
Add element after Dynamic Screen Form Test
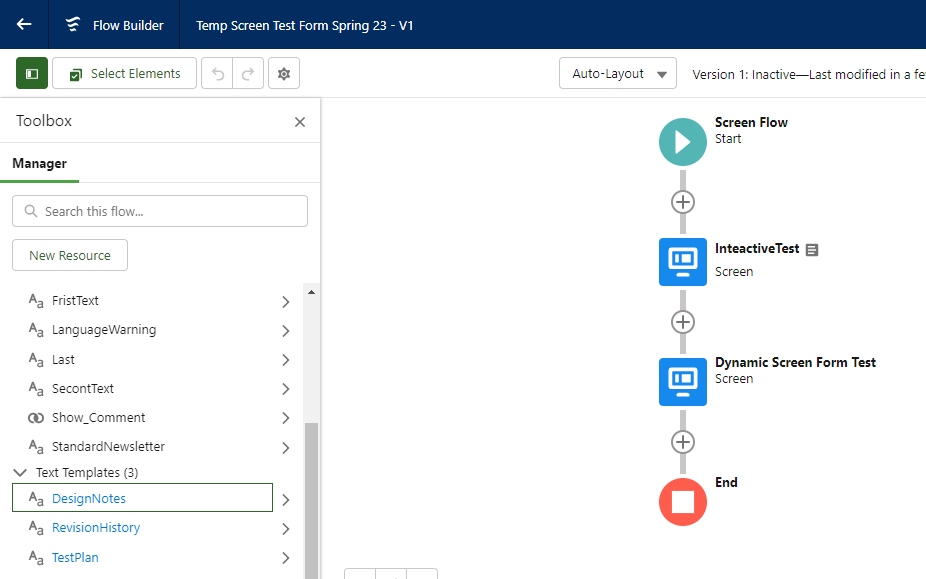(683, 442)
